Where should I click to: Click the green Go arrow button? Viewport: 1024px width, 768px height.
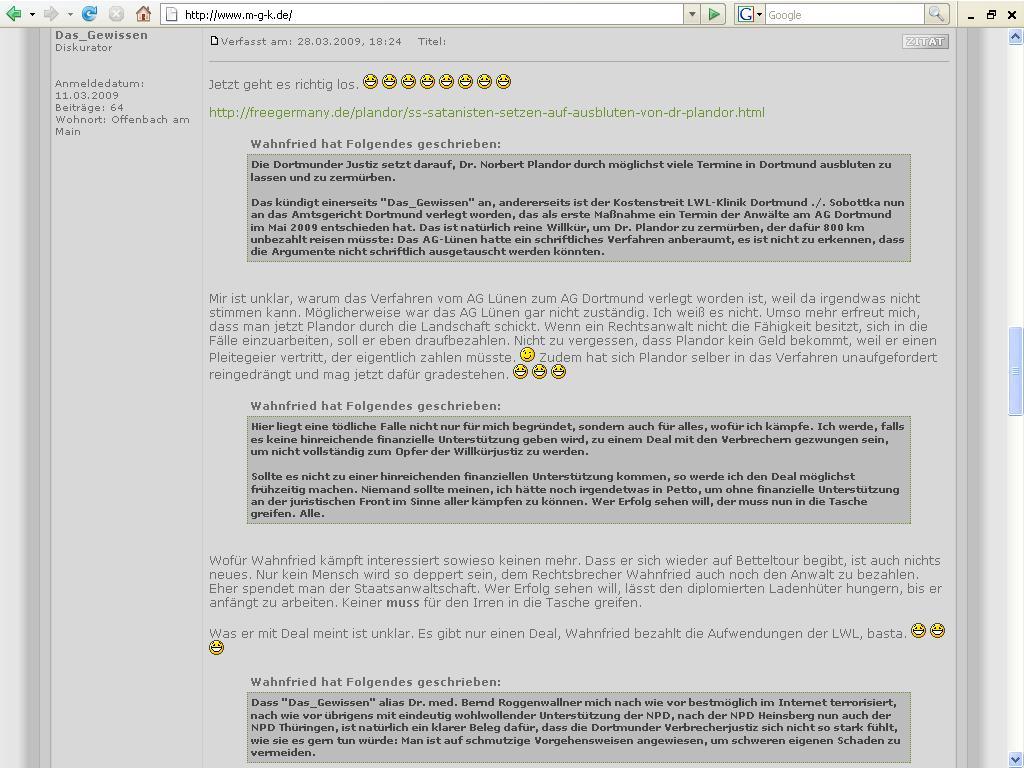(714, 14)
